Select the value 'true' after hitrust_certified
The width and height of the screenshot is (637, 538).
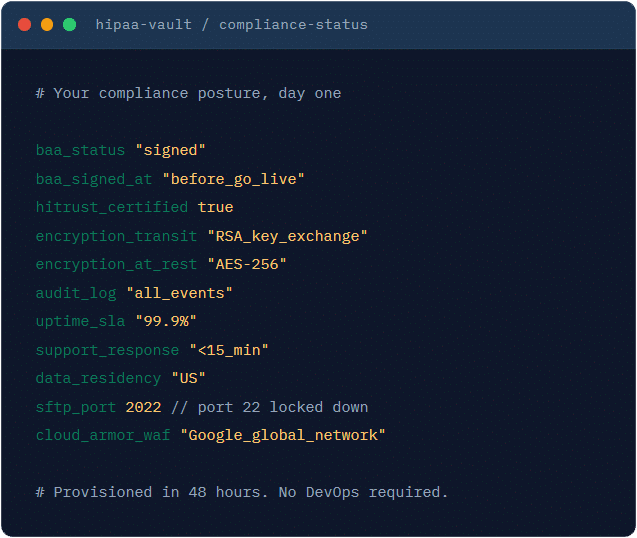click(215, 207)
